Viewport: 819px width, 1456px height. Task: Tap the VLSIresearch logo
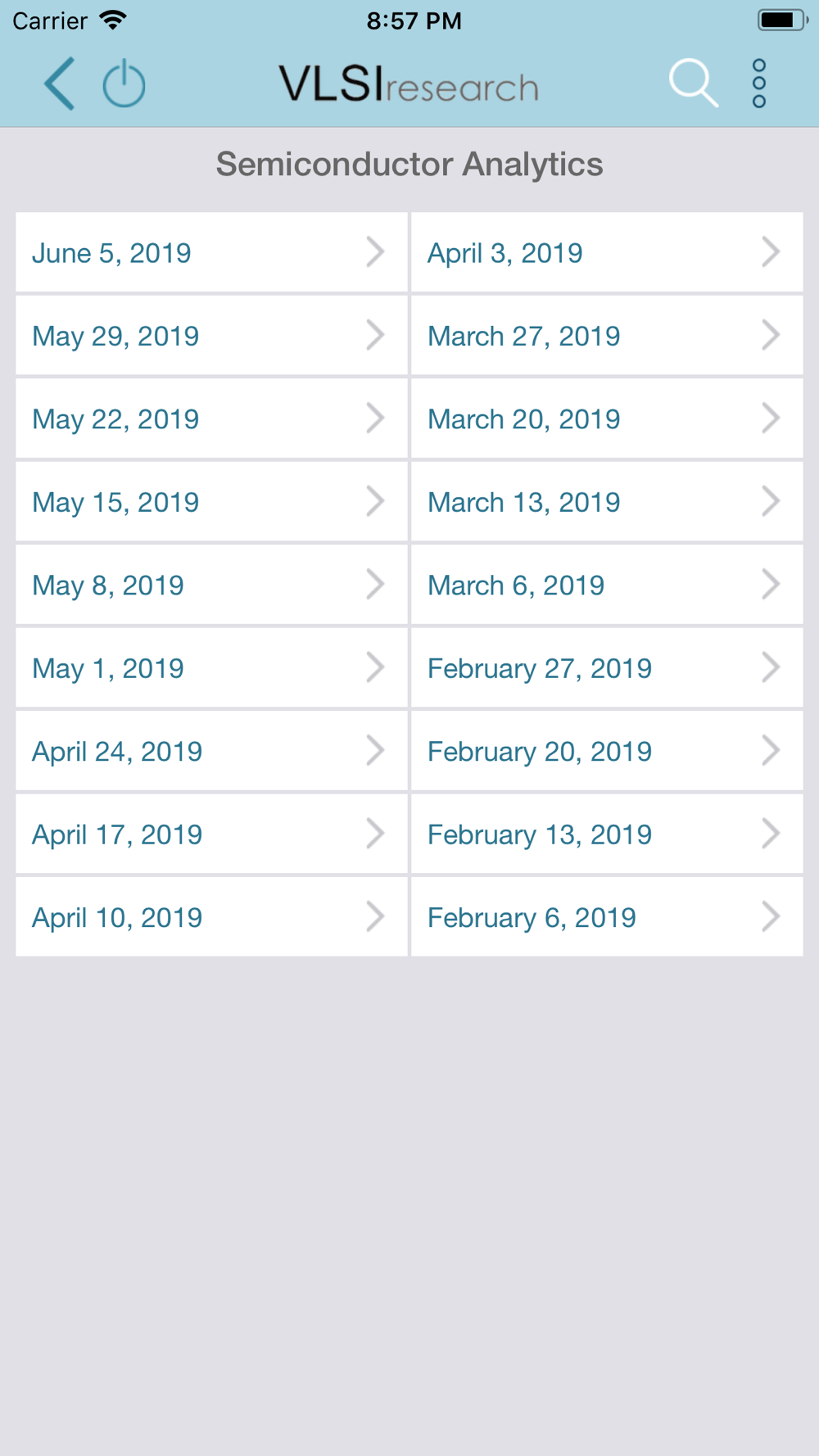(409, 84)
